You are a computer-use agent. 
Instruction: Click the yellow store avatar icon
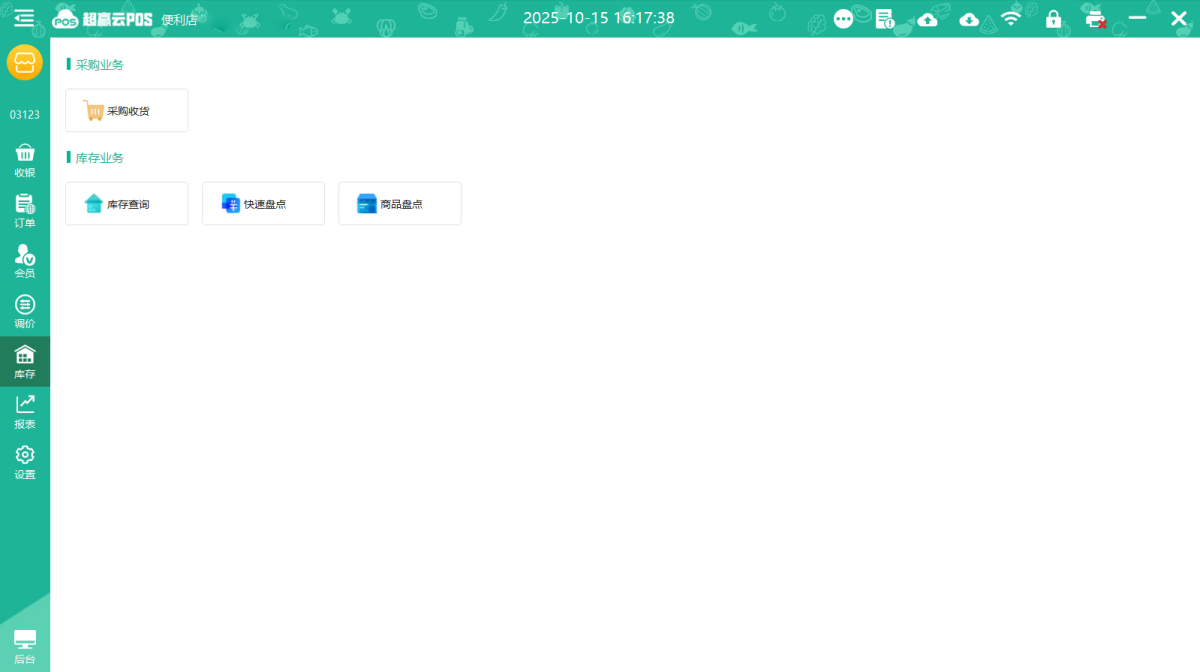24,63
